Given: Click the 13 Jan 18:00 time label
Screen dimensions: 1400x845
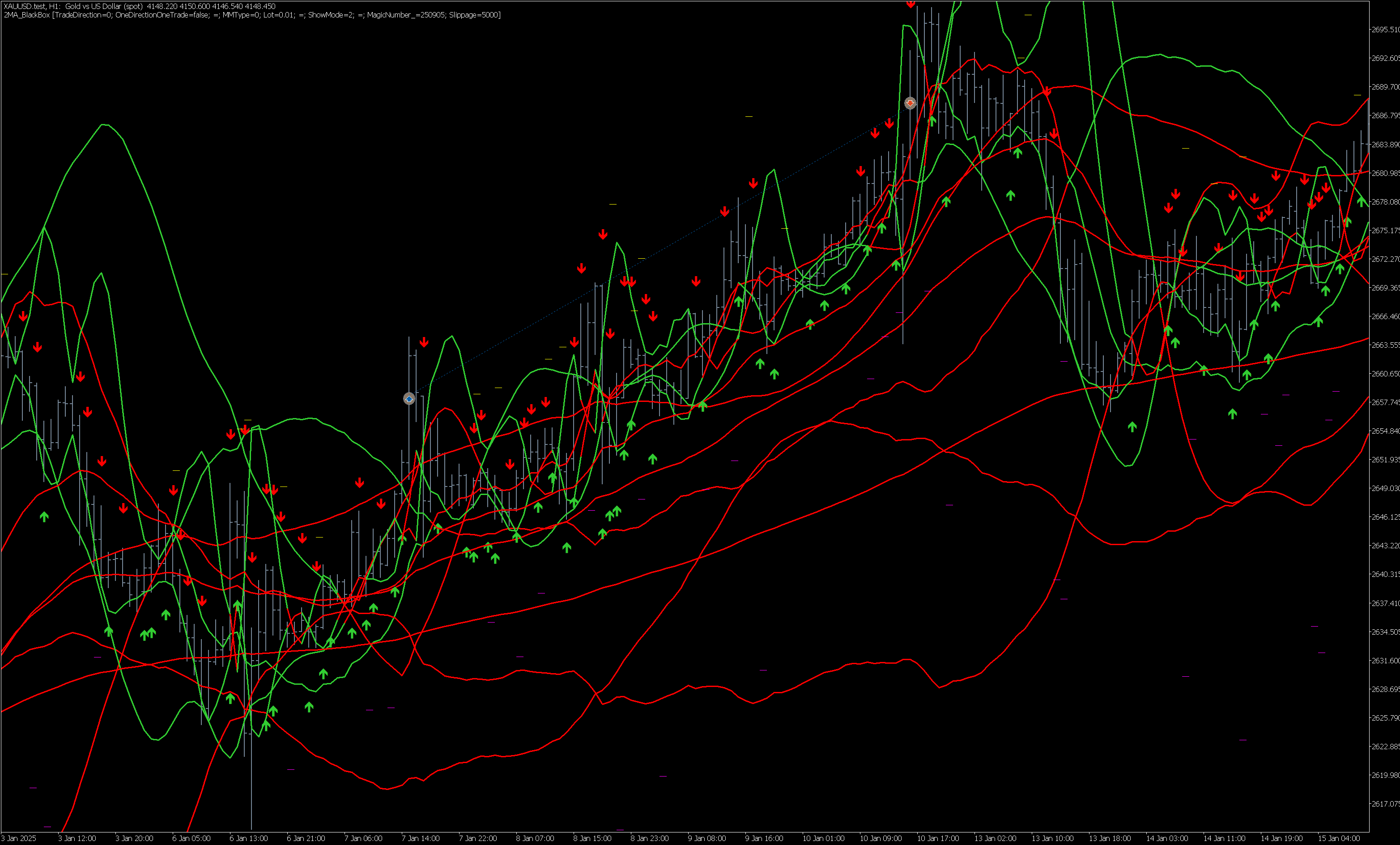Looking at the screenshot, I should tap(1110, 838).
